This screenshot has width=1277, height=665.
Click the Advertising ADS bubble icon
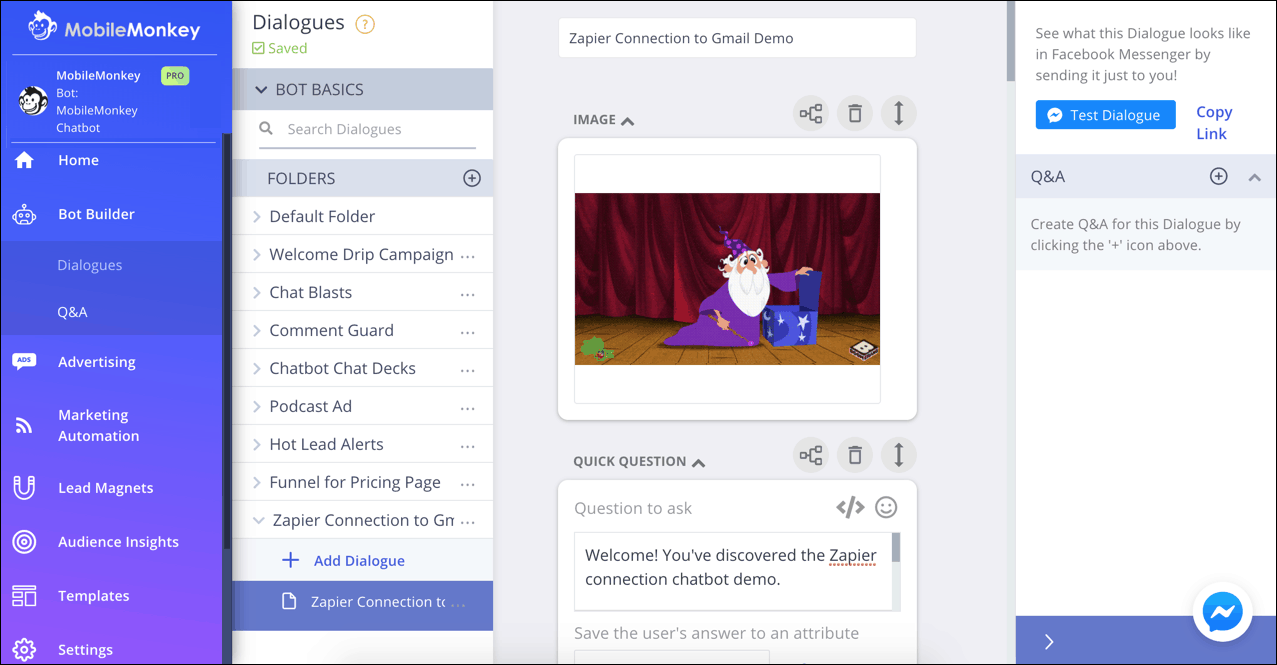[24, 362]
